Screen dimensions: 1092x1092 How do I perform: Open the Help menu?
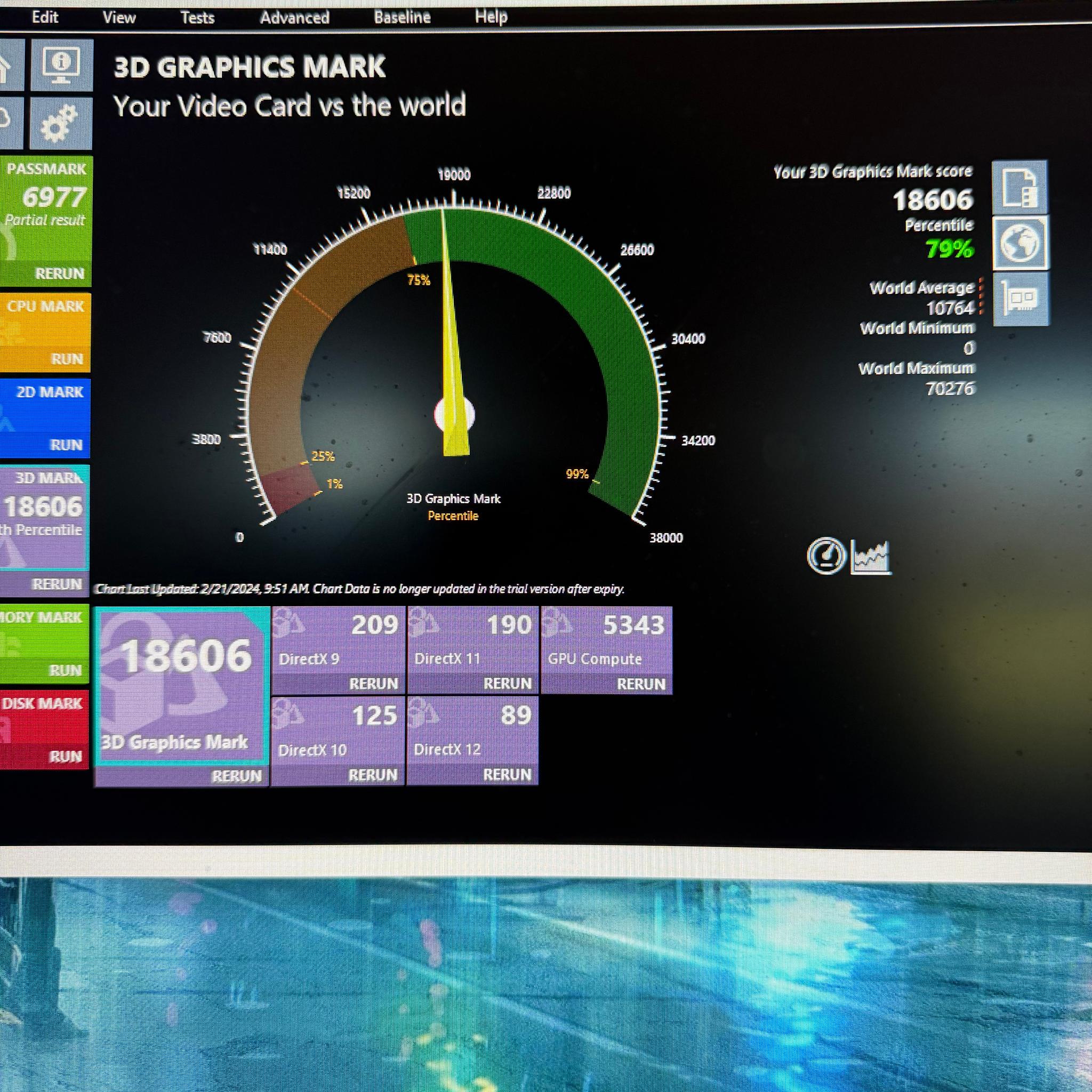pyautogui.click(x=491, y=17)
